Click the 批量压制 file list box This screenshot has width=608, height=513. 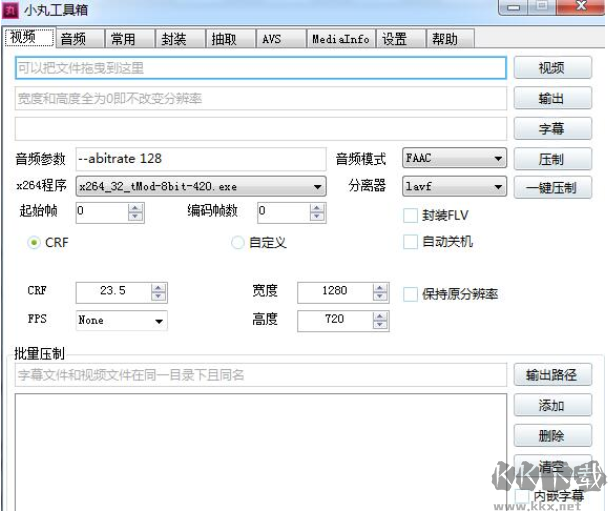tap(261, 453)
